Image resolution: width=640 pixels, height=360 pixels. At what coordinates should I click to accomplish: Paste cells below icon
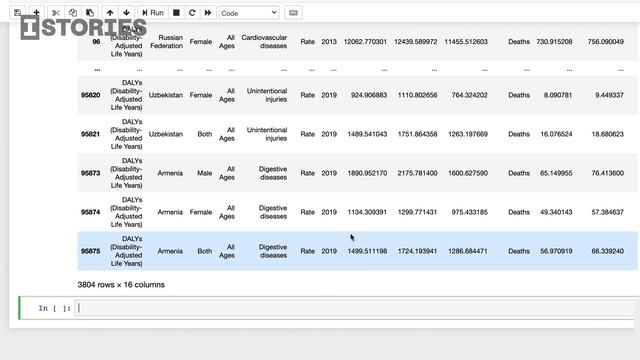point(90,13)
